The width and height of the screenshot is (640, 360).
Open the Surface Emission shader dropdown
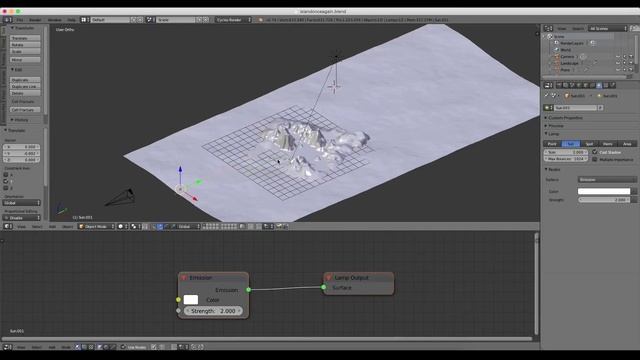tap(607, 180)
